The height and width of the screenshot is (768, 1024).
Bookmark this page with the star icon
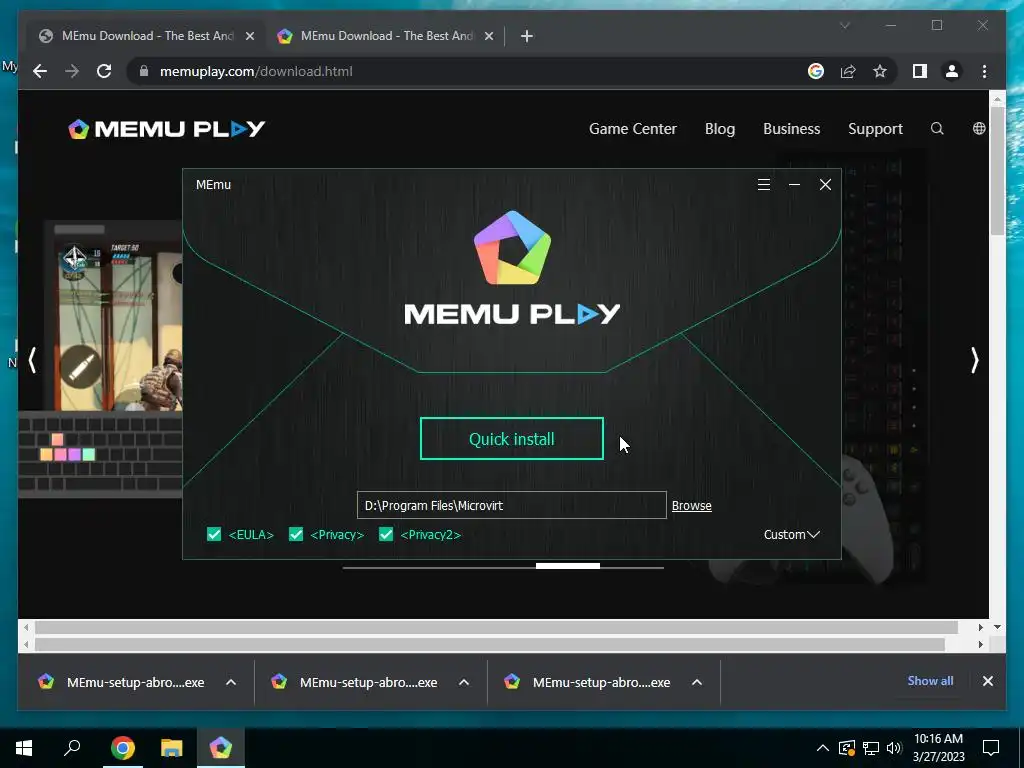pyautogui.click(x=880, y=71)
